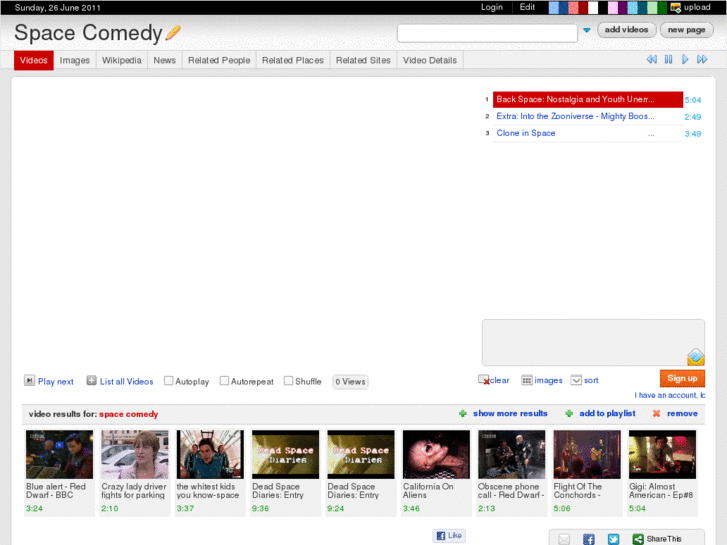
Task: Open Obscene phone call - Red Dwarf thumbnail
Action: [511, 454]
